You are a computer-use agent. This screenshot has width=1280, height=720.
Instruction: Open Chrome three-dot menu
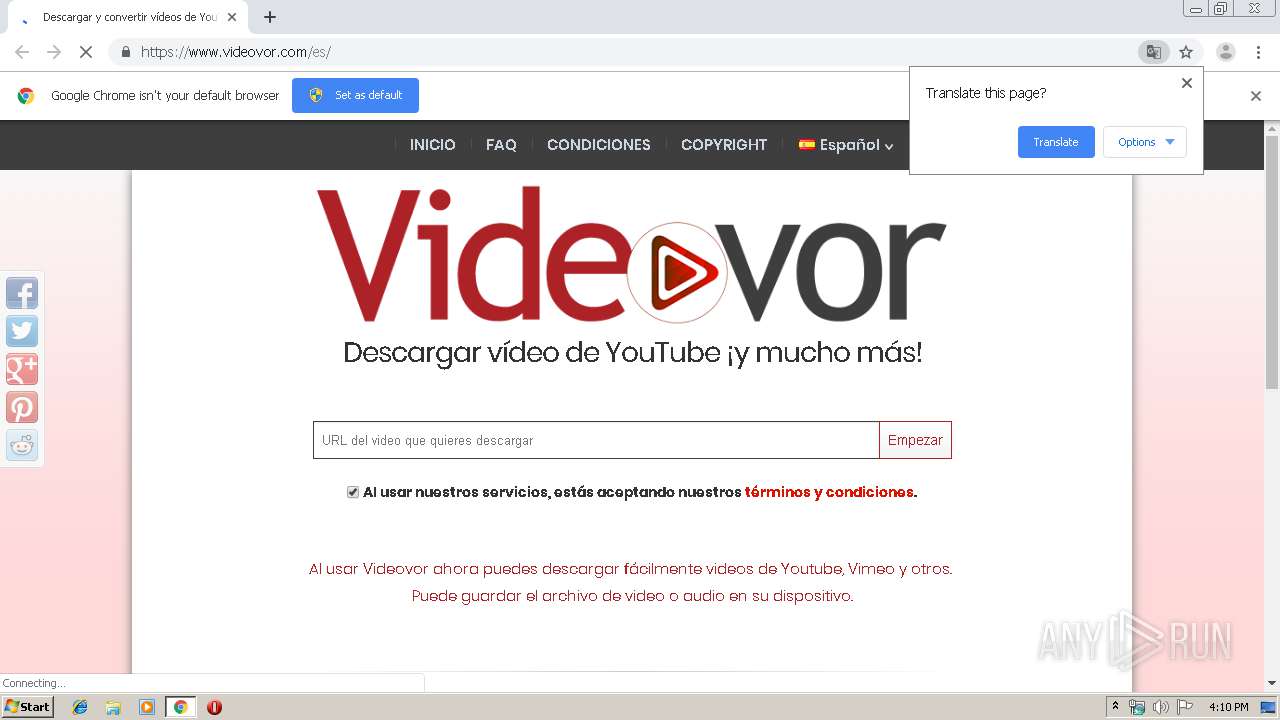(1258, 52)
